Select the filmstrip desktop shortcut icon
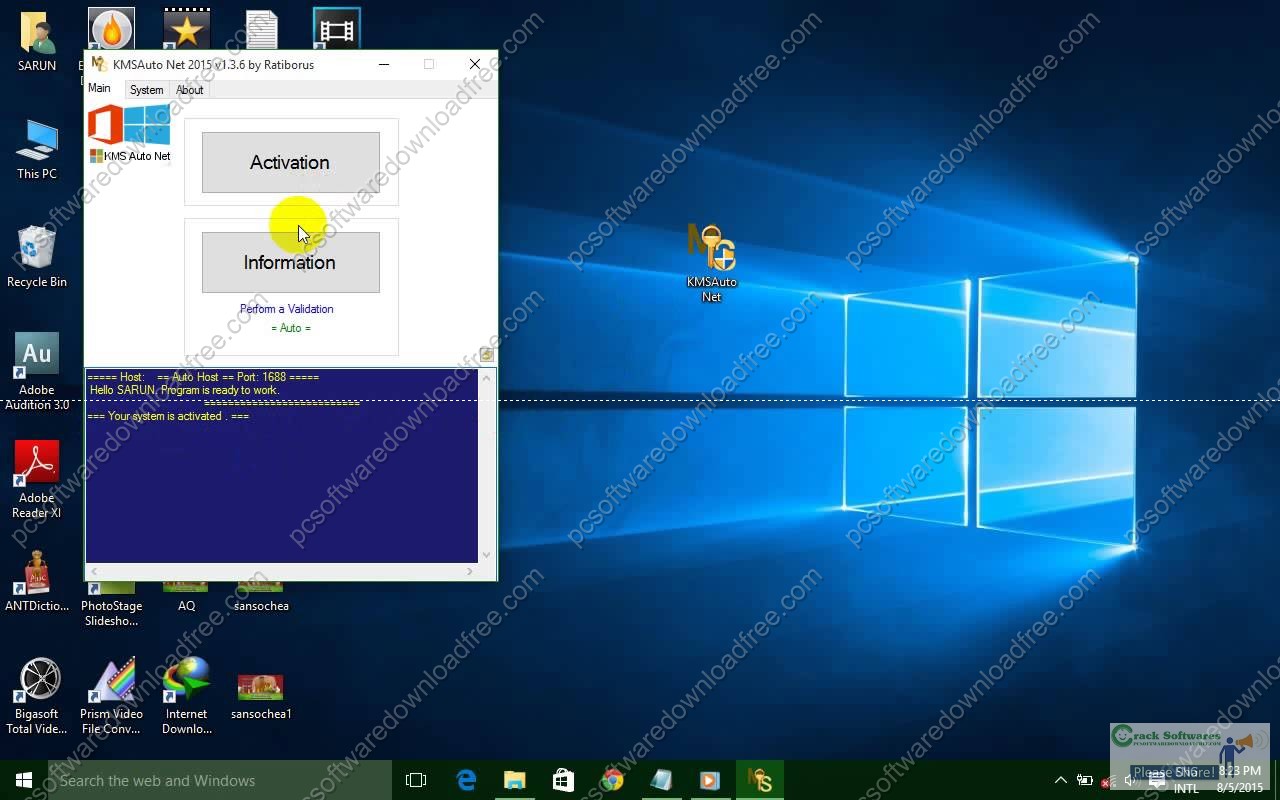1280x800 pixels. [336, 30]
